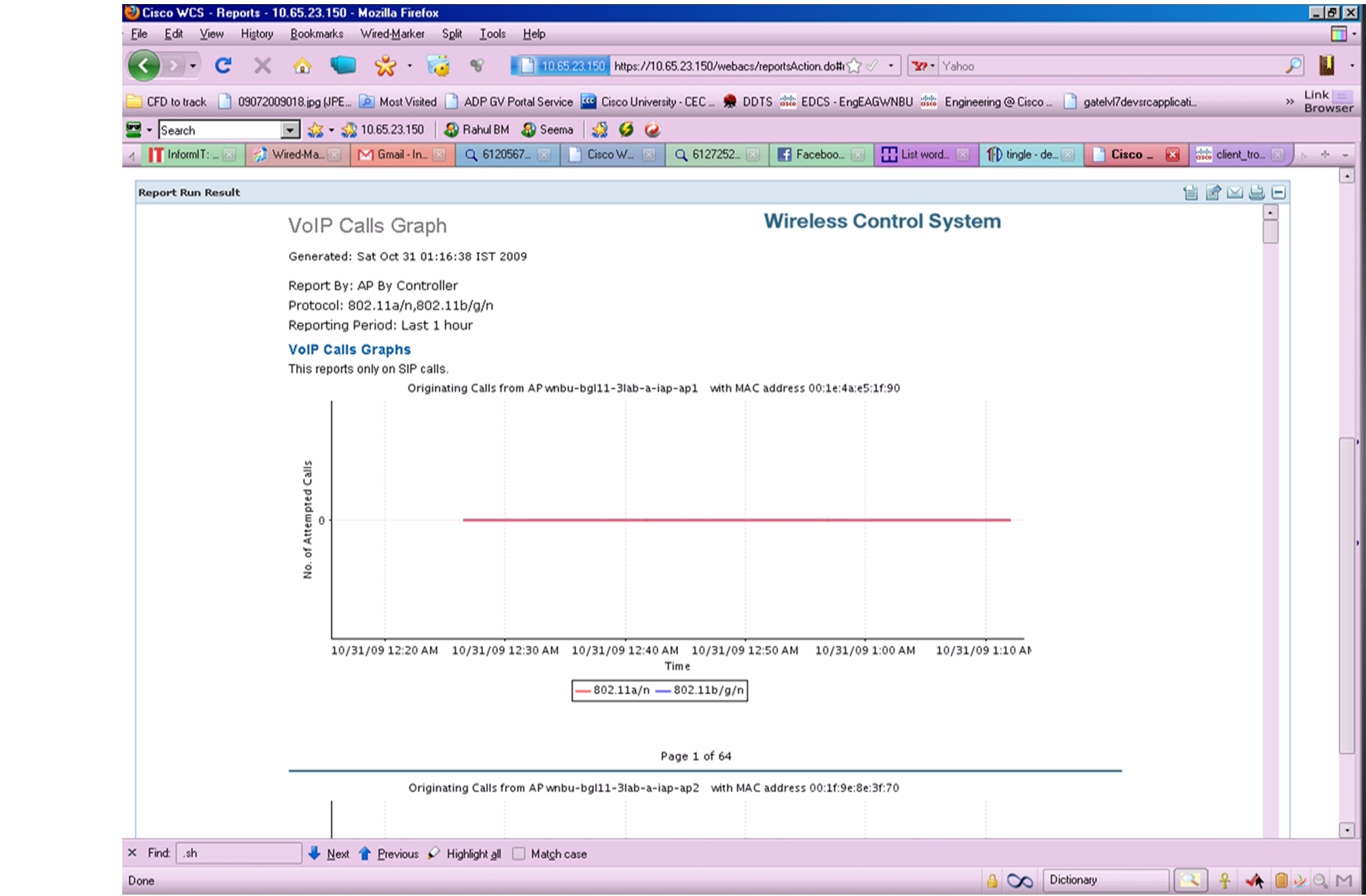This screenshot has width=1366, height=896.
Task: Open the list-all-tabs dropdown arrow
Action: 1345,155
